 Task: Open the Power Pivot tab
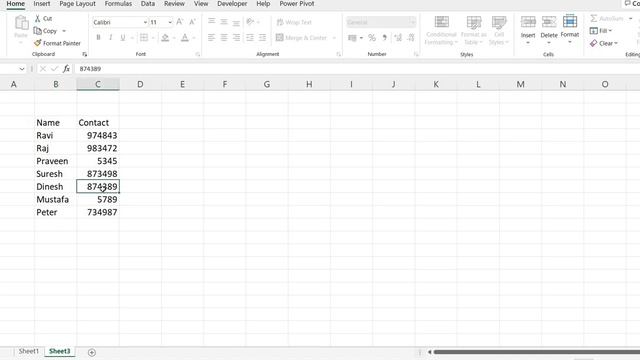[x=297, y=4]
